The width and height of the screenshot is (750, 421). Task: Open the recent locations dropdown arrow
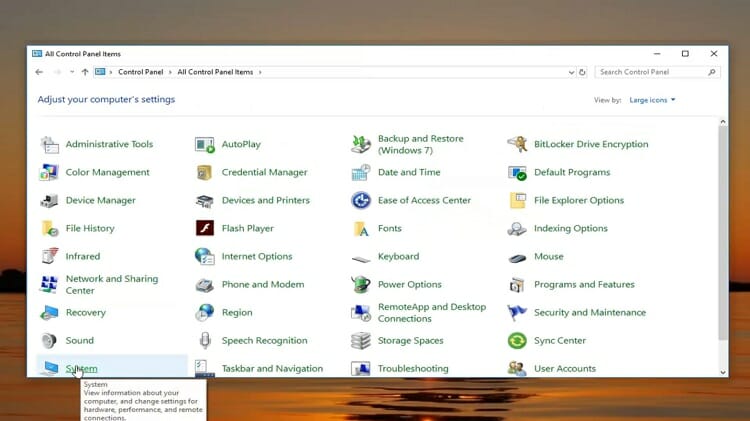click(x=72, y=72)
